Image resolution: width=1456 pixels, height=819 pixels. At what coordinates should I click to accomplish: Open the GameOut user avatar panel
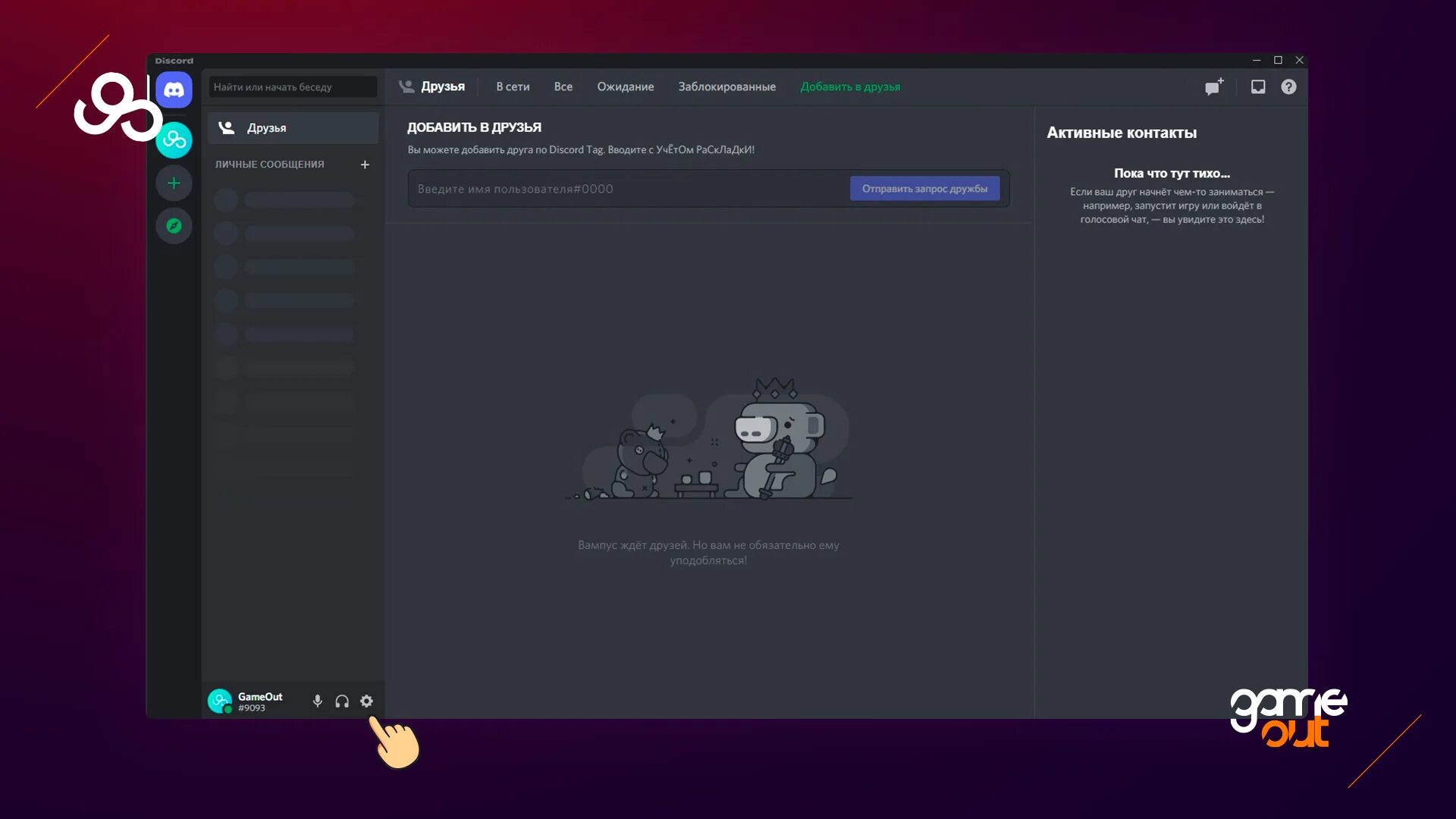[220, 701]
